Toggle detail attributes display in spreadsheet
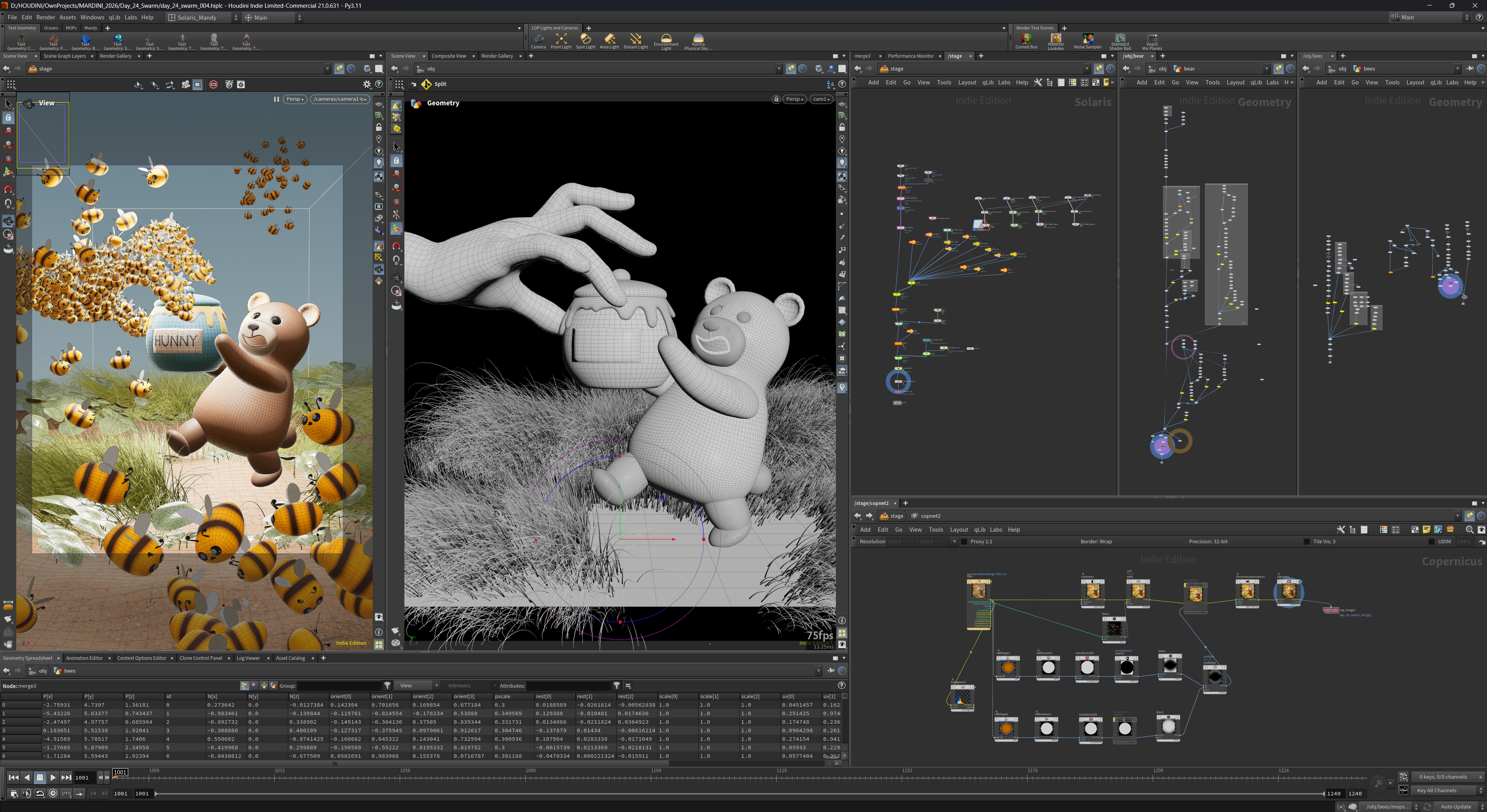 [x=273, y=686]
